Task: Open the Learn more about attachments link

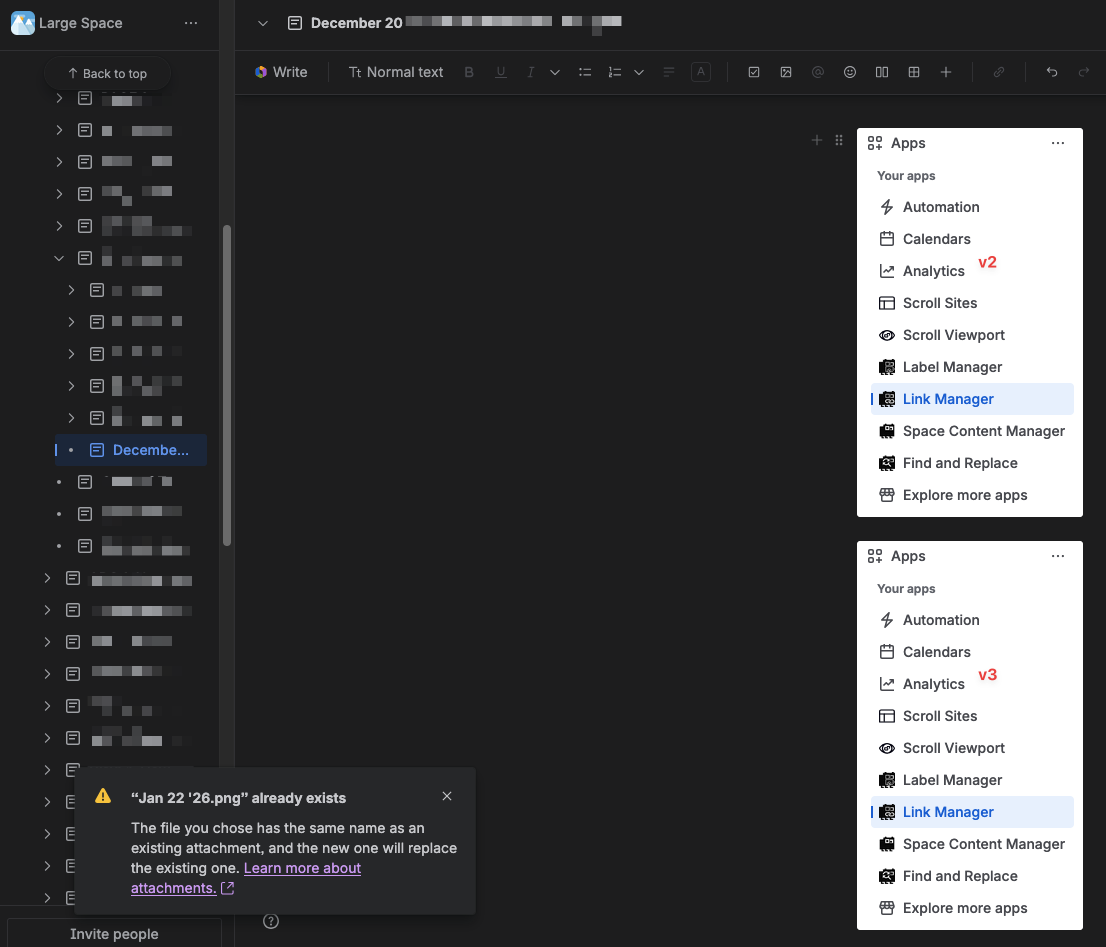Action: tap(302, 868)
